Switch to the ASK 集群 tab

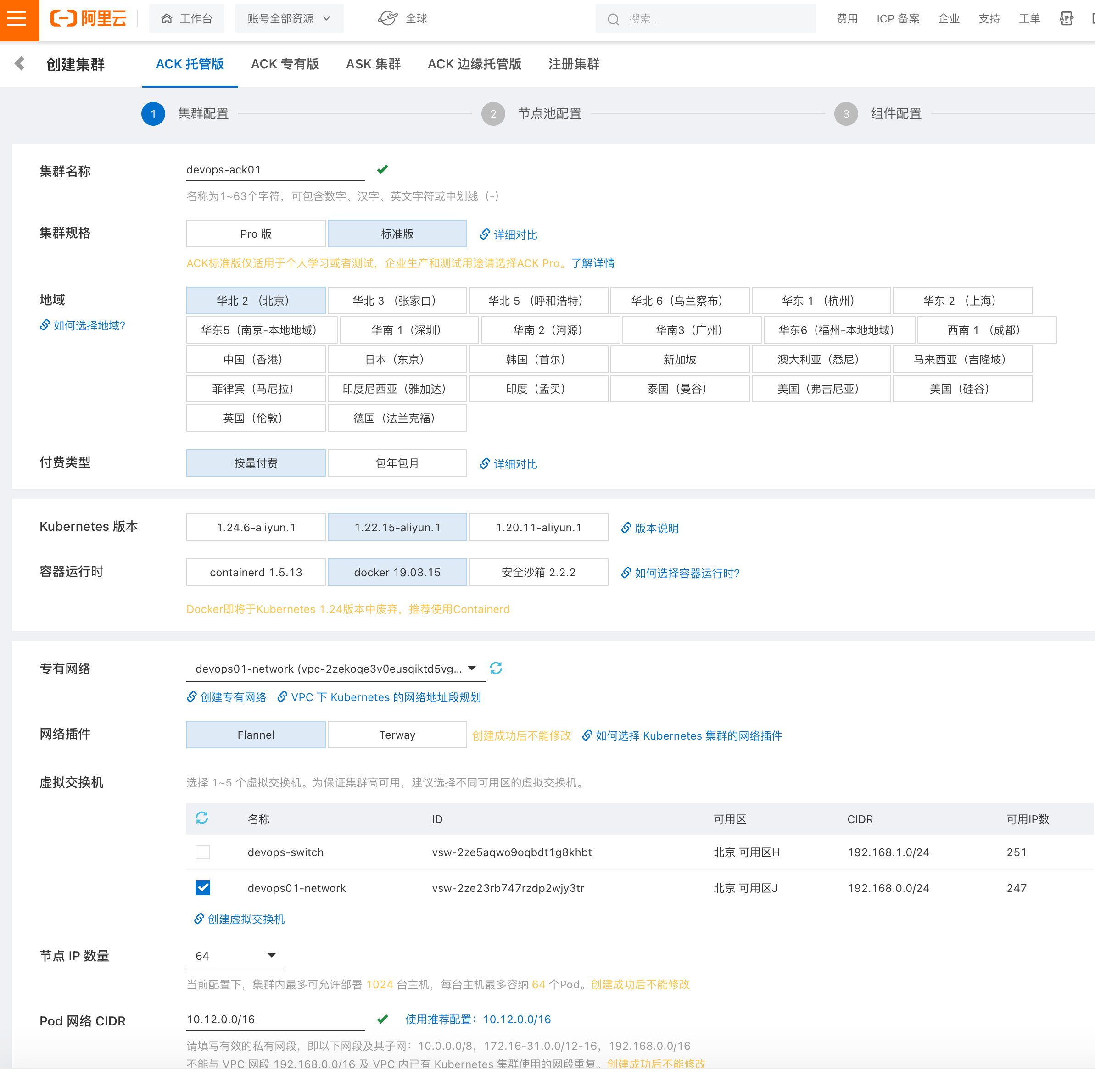click(x=373, y=64)
